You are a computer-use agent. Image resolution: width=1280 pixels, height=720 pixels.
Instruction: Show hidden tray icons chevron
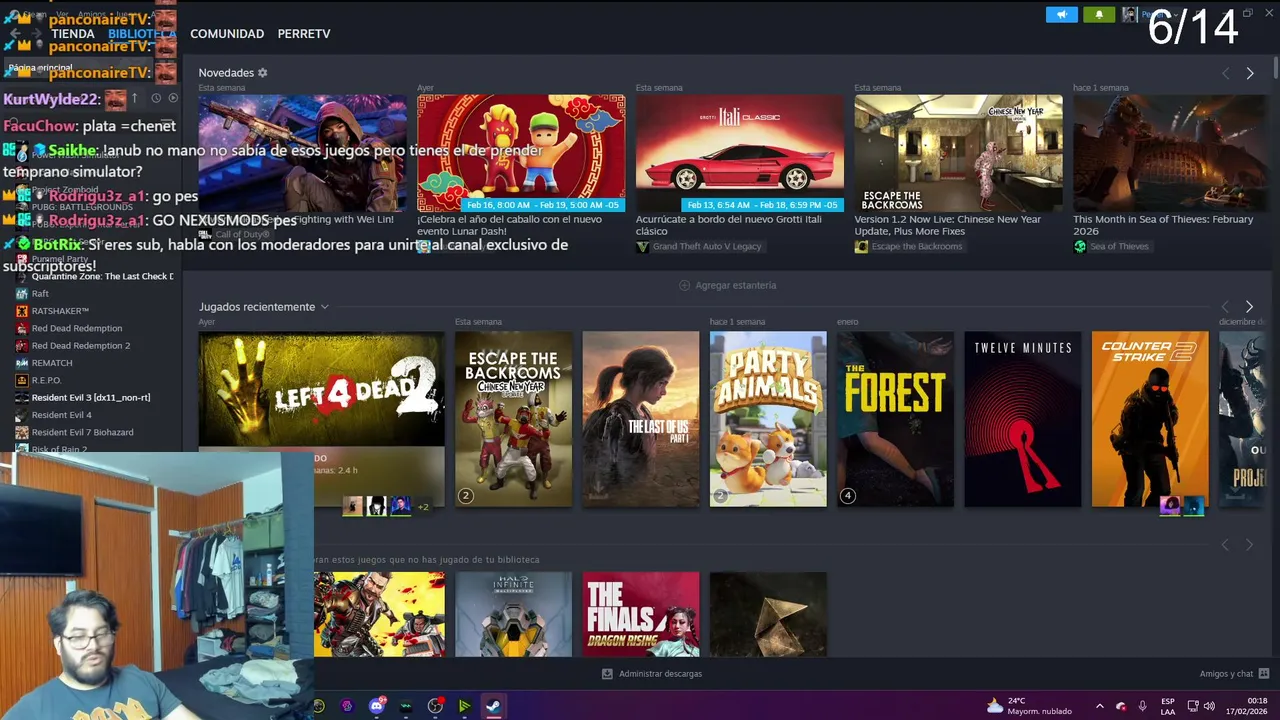1099,706
